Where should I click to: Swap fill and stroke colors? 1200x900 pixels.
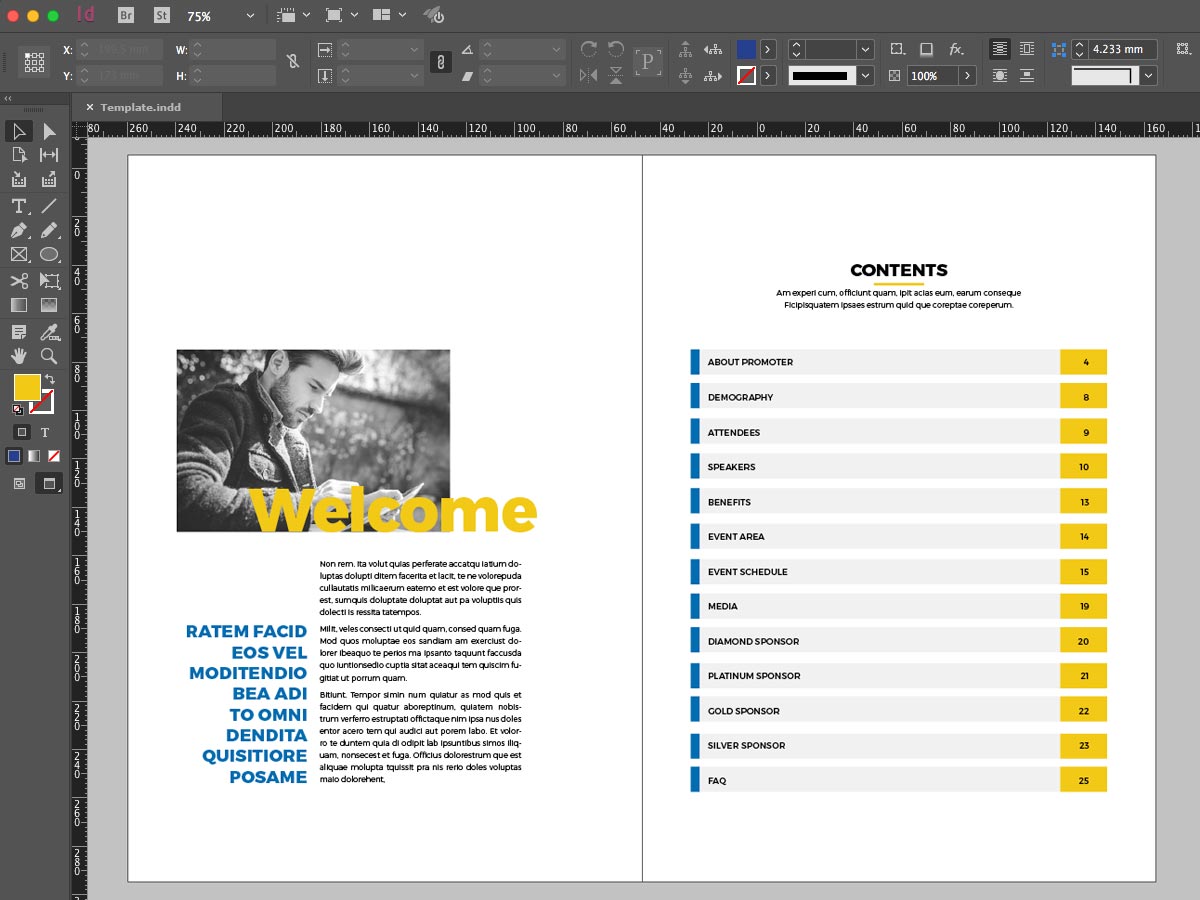point(50,380)
